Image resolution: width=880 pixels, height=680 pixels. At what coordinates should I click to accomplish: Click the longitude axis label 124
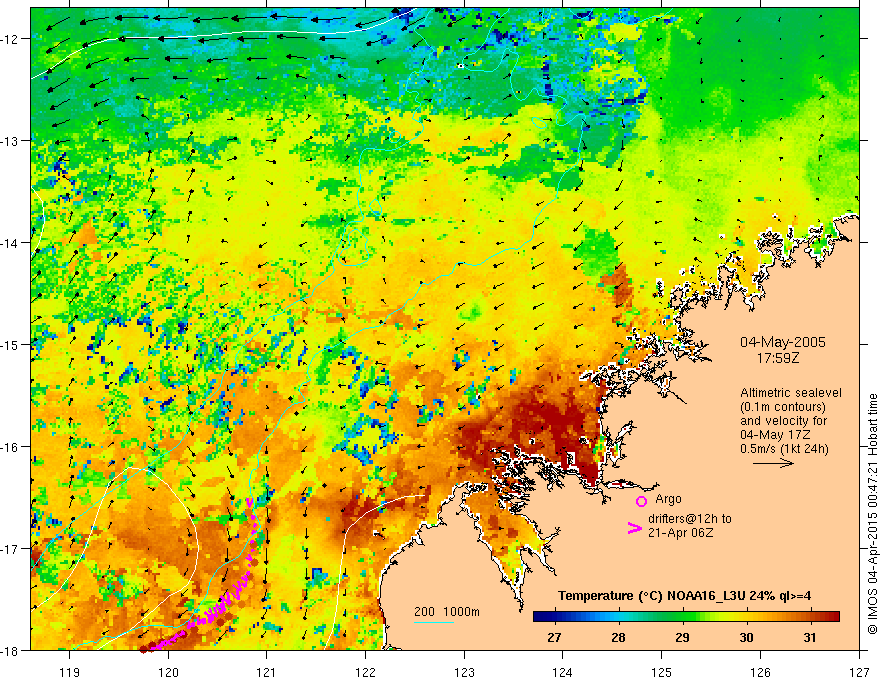pyautogui.click(x=563, y=672)
